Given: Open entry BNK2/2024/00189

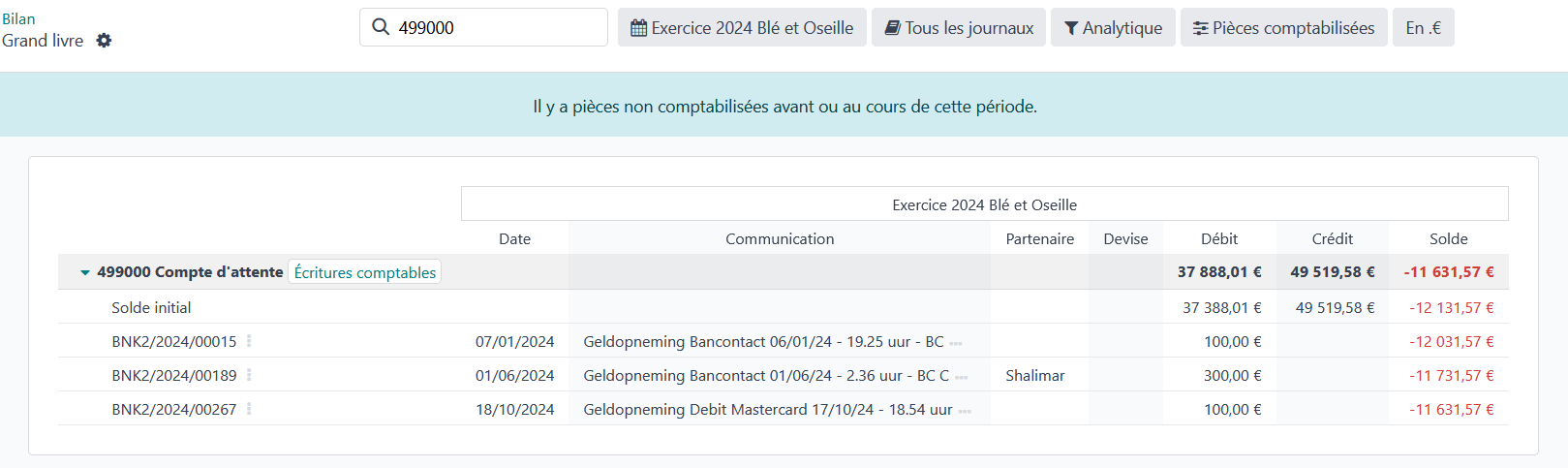Looking at the screenshot, I should [x=173, y=375].
